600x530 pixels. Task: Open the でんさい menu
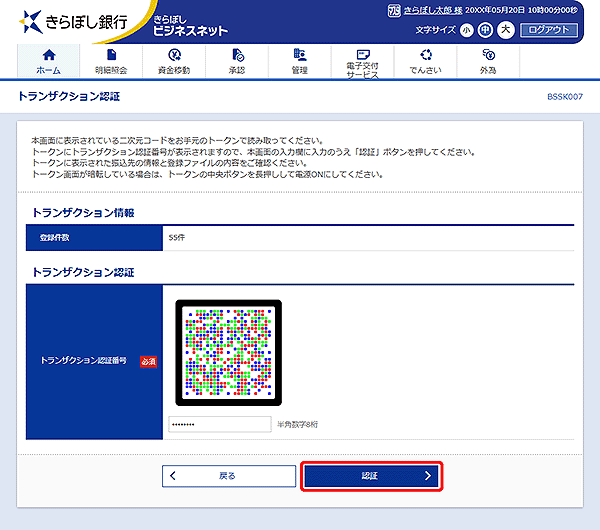pyautogui.click(x=425, y=61)
